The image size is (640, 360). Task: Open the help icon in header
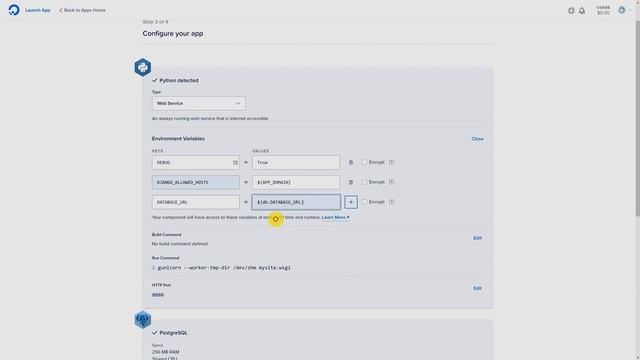(x=571, y=11)
